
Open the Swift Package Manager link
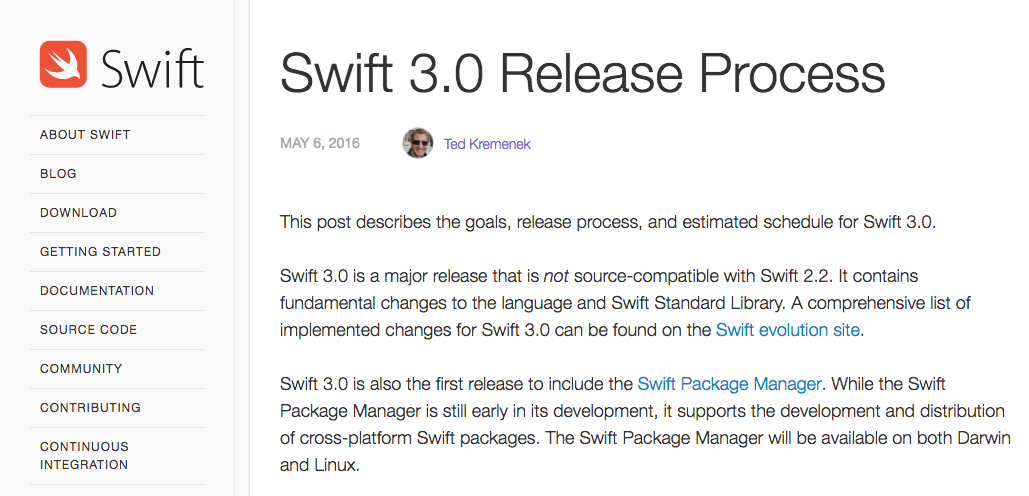click(x=729, y=383)
